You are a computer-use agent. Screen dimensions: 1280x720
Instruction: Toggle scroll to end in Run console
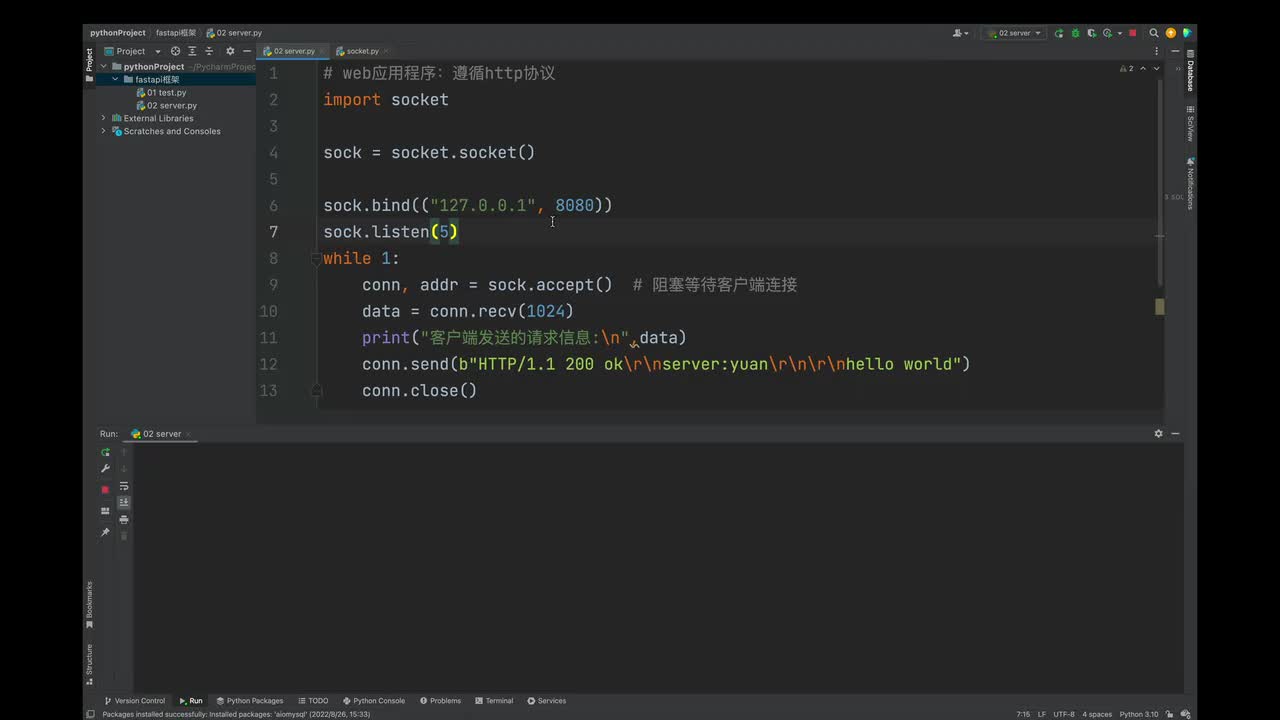[x=124, y=503]
